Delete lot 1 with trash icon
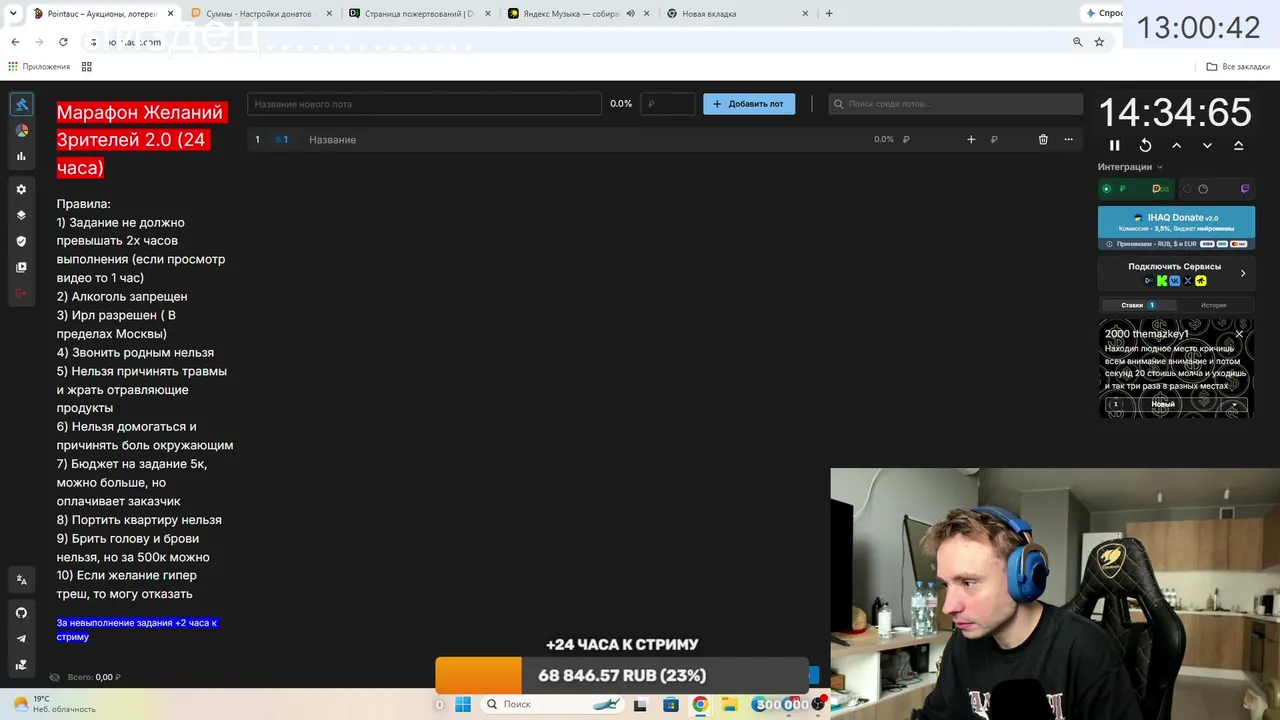The width and height of the screenshot is (1280, 720). pyautogui.click(x=1043, y=140)
